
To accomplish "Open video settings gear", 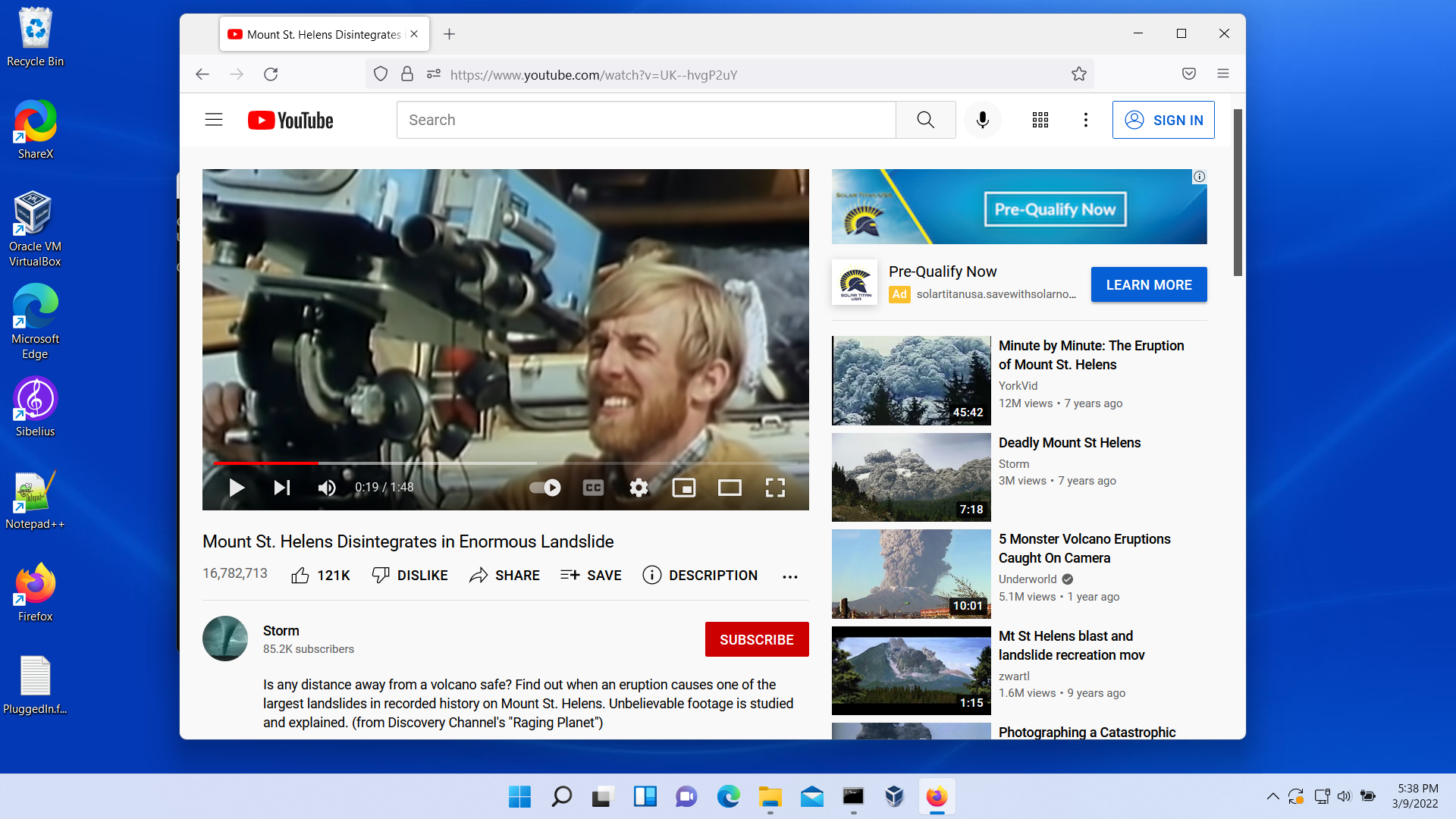I will pyautogui.click(x=639, y=488).
